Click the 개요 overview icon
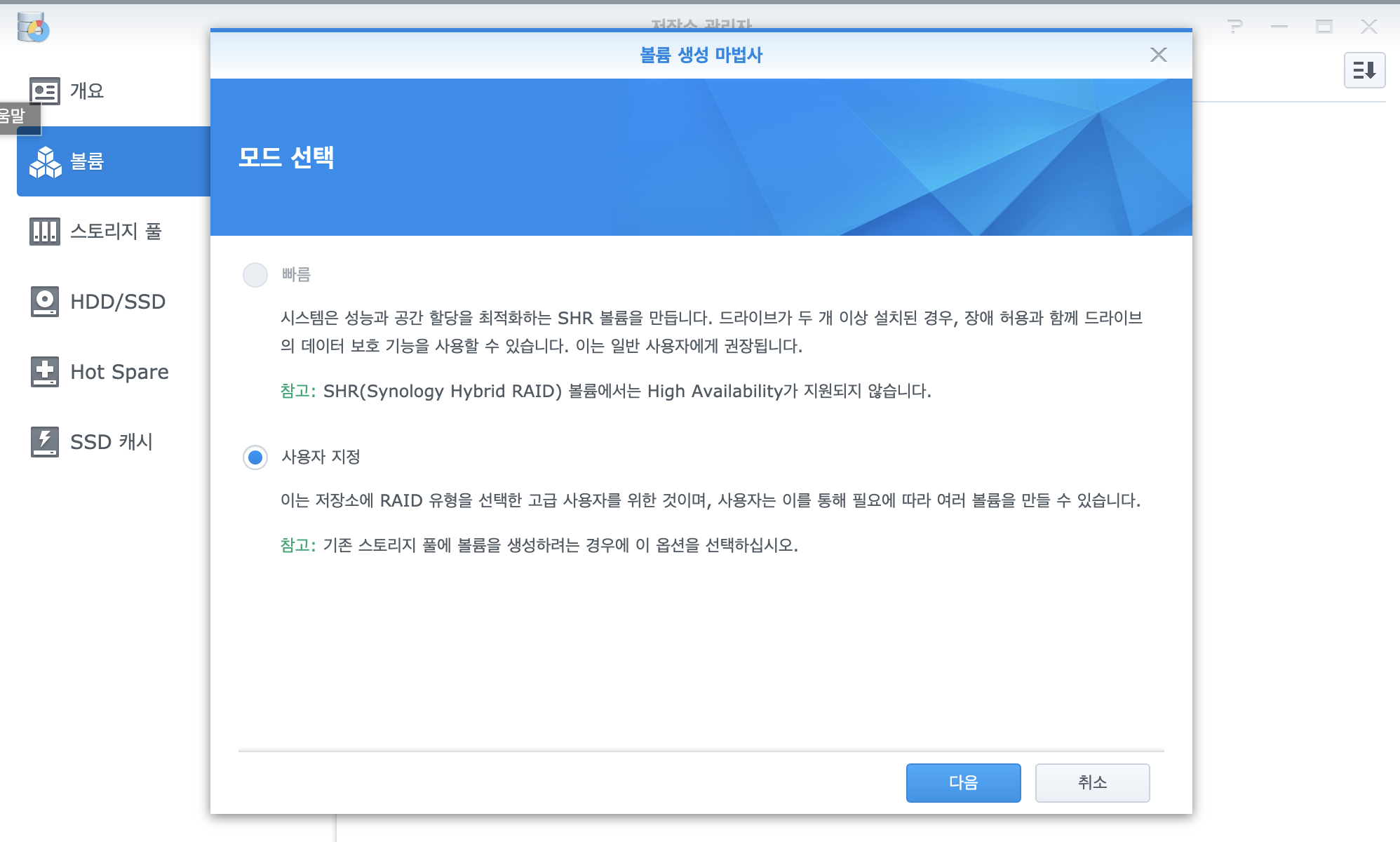The height and width of the screenshot is (842, 1400). (x=45, y=91)
